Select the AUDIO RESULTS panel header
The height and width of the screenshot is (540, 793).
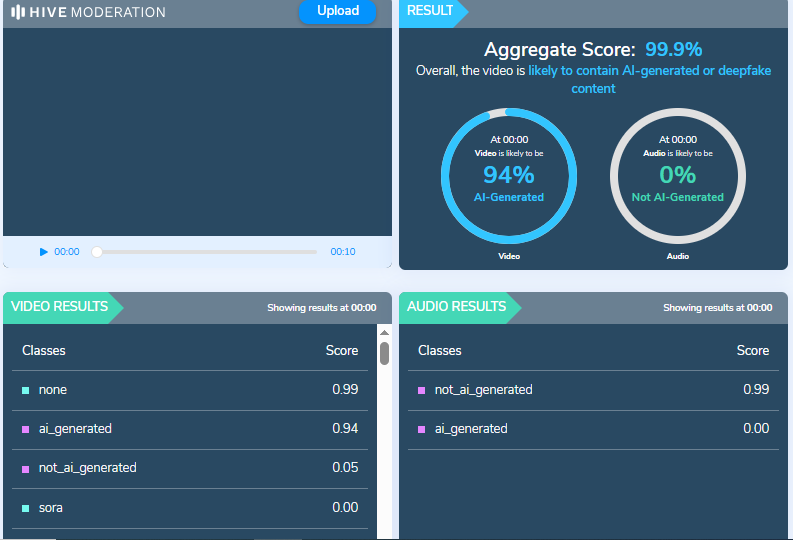[x=456, y=307]
